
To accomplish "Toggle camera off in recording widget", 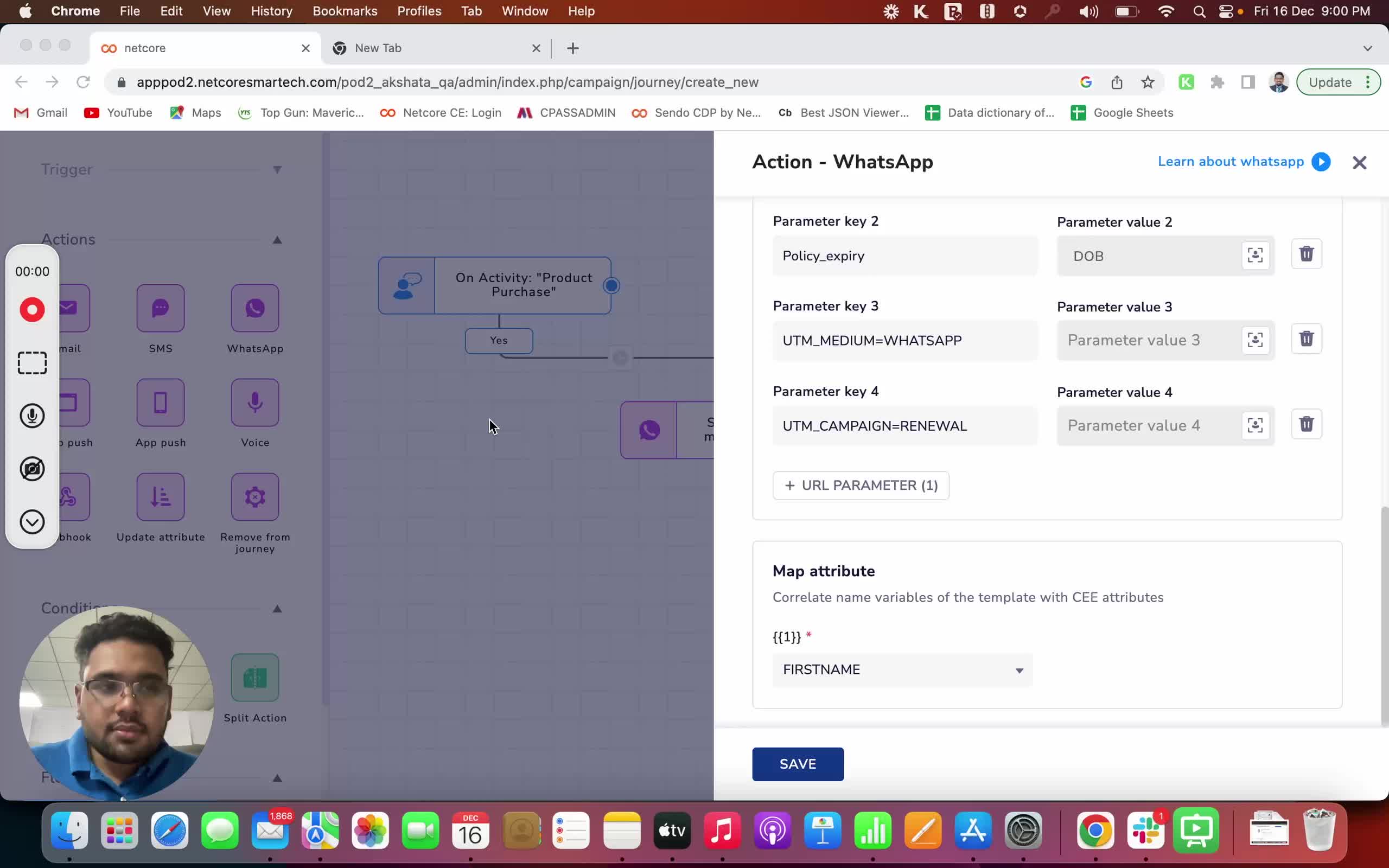I will click(x=32, y=469).
